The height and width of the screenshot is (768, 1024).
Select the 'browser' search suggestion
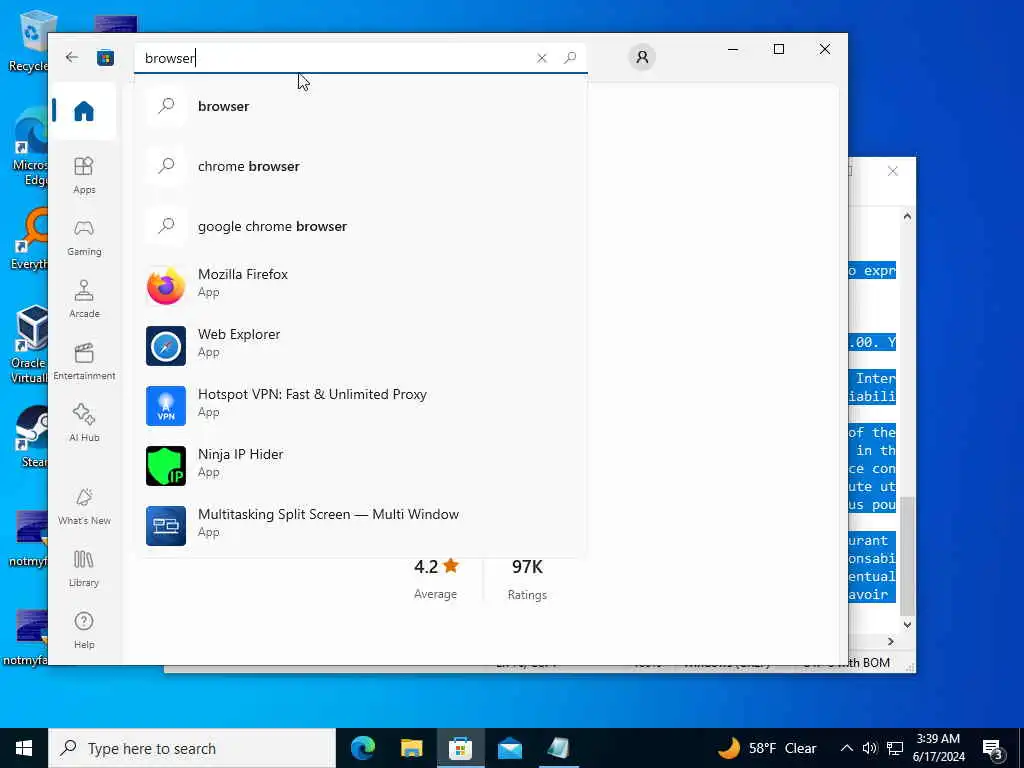click(x=360, y=106)
